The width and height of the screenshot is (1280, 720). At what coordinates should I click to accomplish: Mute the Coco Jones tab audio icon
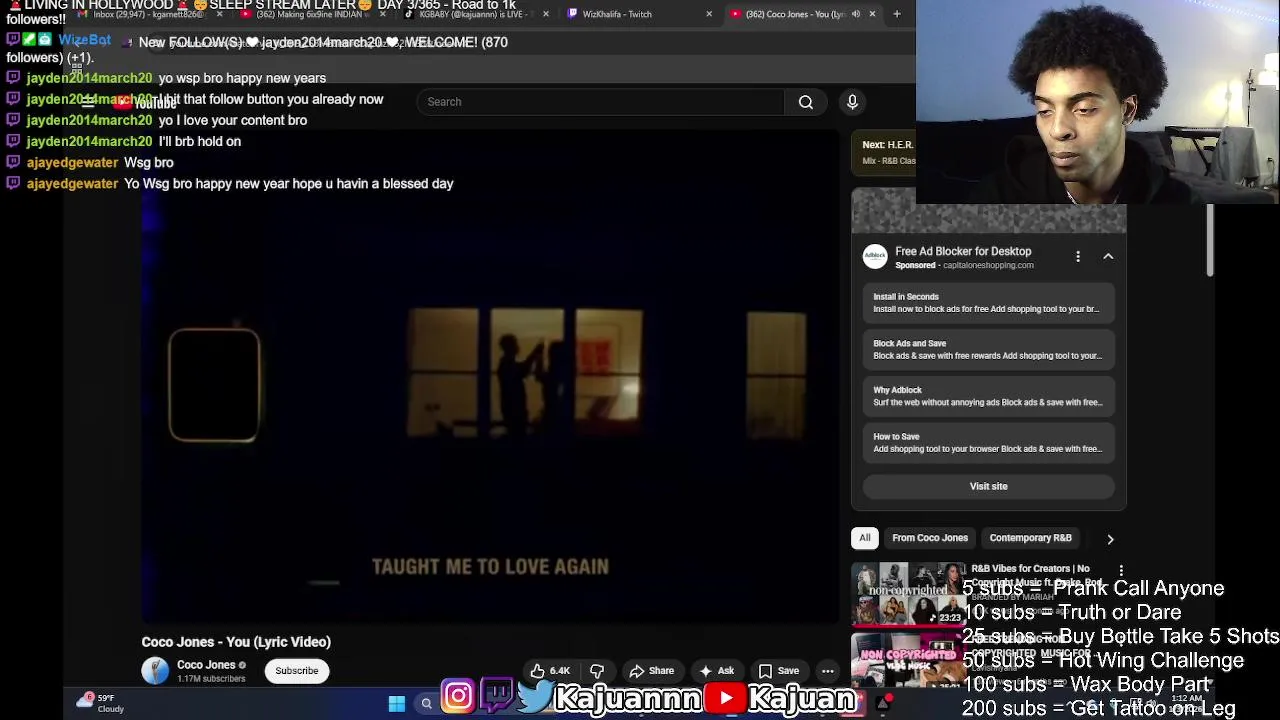click(x=855, y=14)
